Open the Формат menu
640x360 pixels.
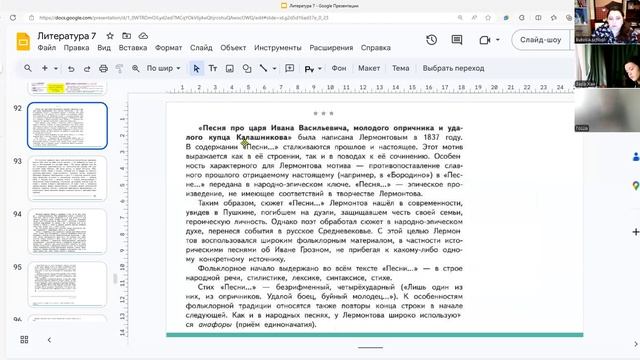[x=169, y=48]
